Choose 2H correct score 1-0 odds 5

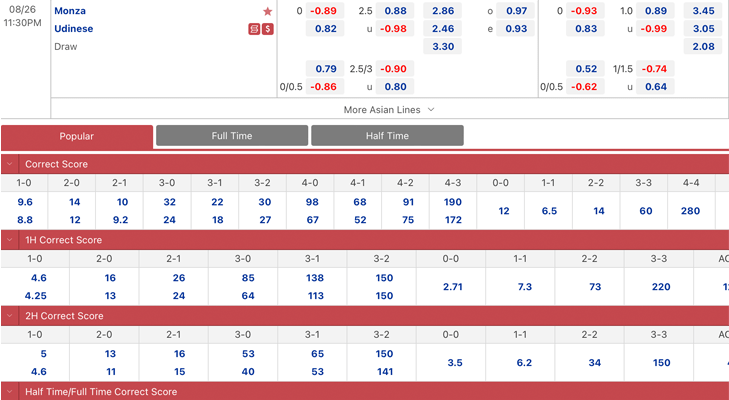click(44, 353)
